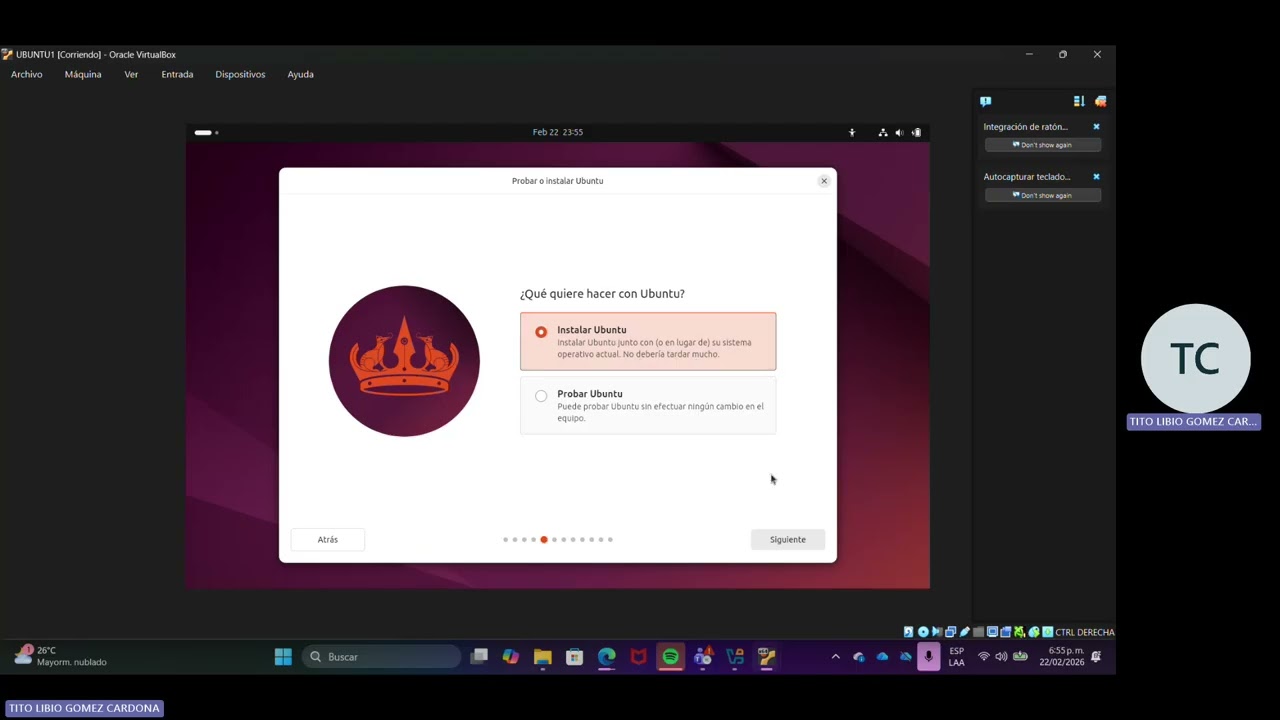The width and height of the screenshot is (1280, 720).
Task: Click the VirtualBox network adapters status icon
Action: [951, 632]
